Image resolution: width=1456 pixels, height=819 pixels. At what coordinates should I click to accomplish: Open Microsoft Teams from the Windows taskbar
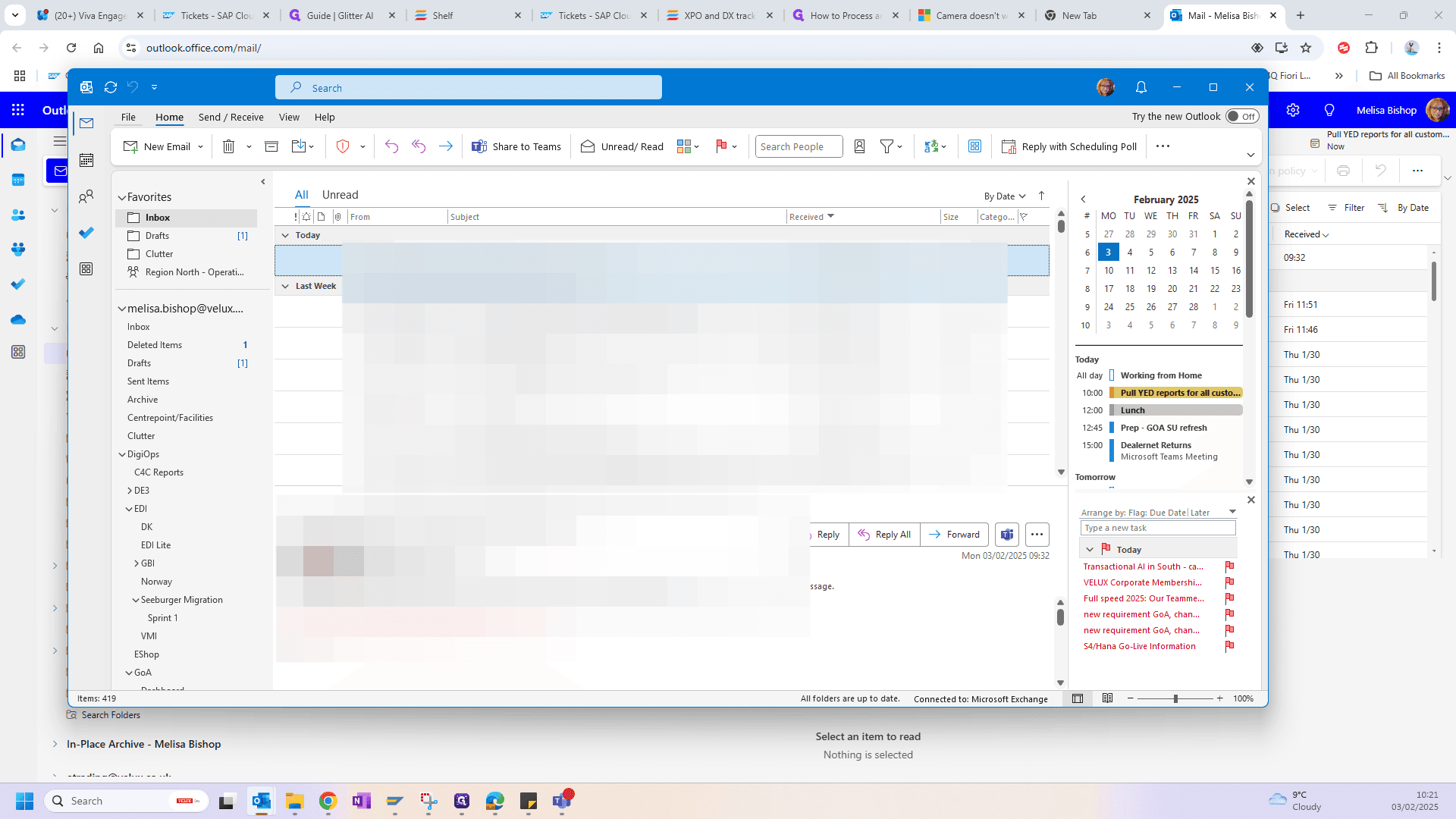click(x=562, y=801)
